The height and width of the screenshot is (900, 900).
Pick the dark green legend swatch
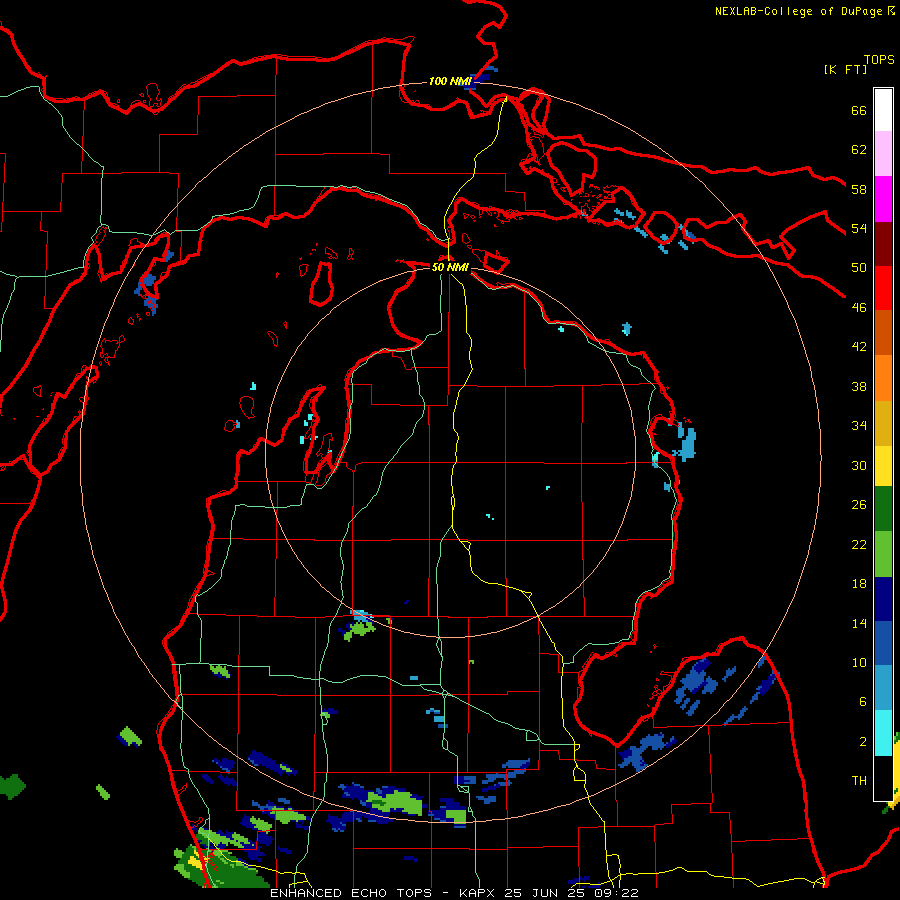click(x=883, y=509)
